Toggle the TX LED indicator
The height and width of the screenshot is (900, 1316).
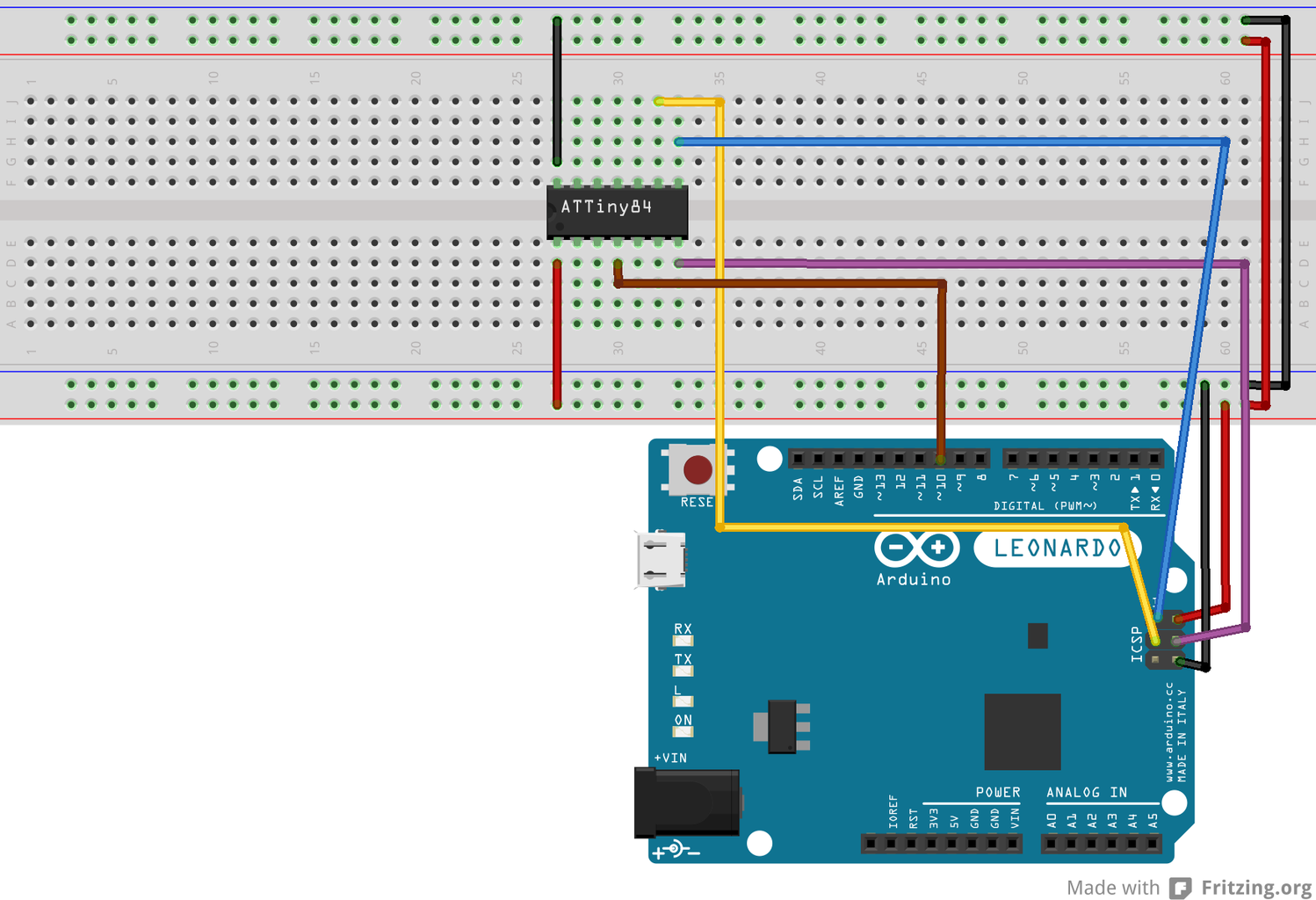coord(683,671)
